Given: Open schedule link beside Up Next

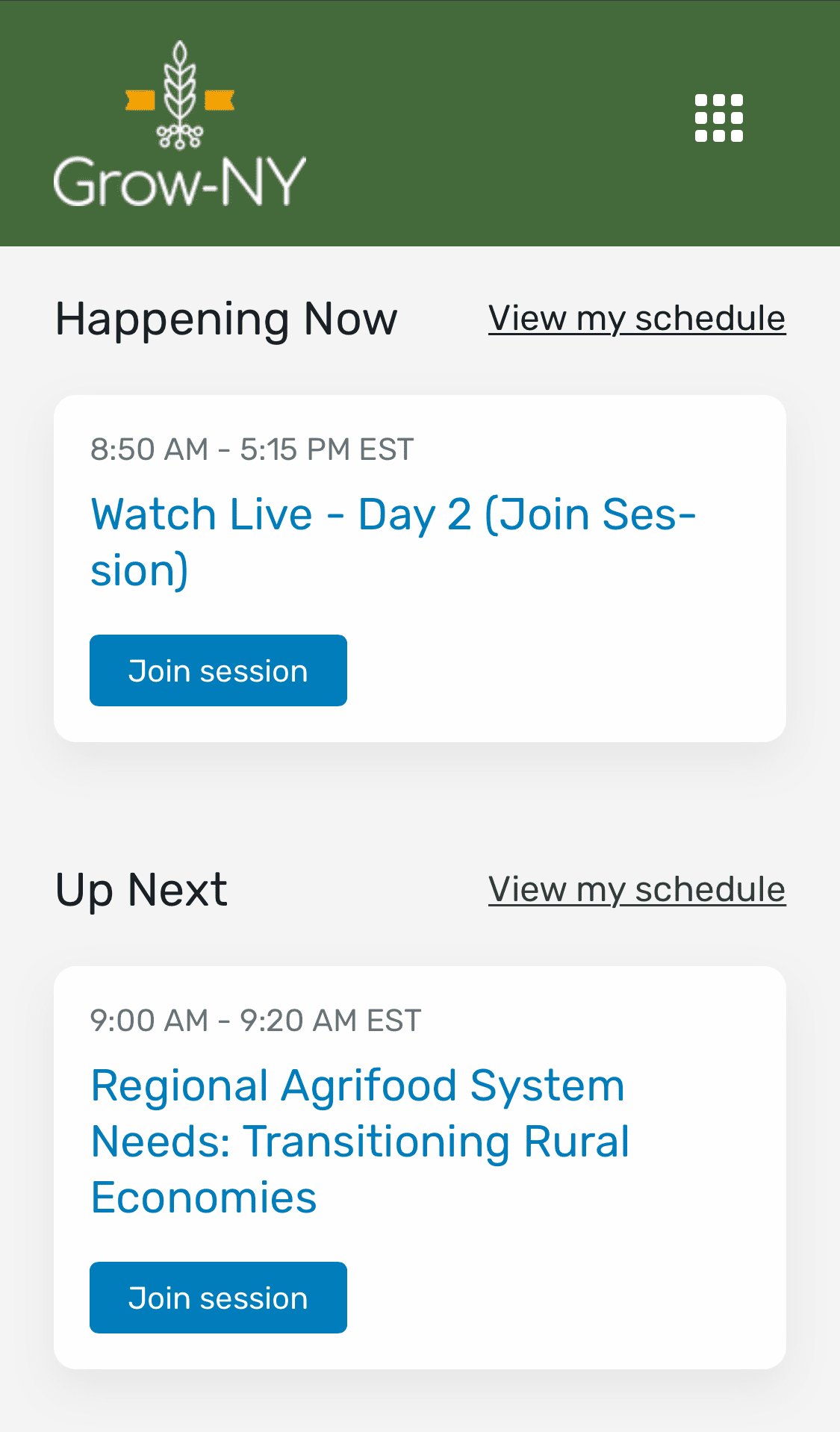Looking at the screenshot, I should (636, 890).
